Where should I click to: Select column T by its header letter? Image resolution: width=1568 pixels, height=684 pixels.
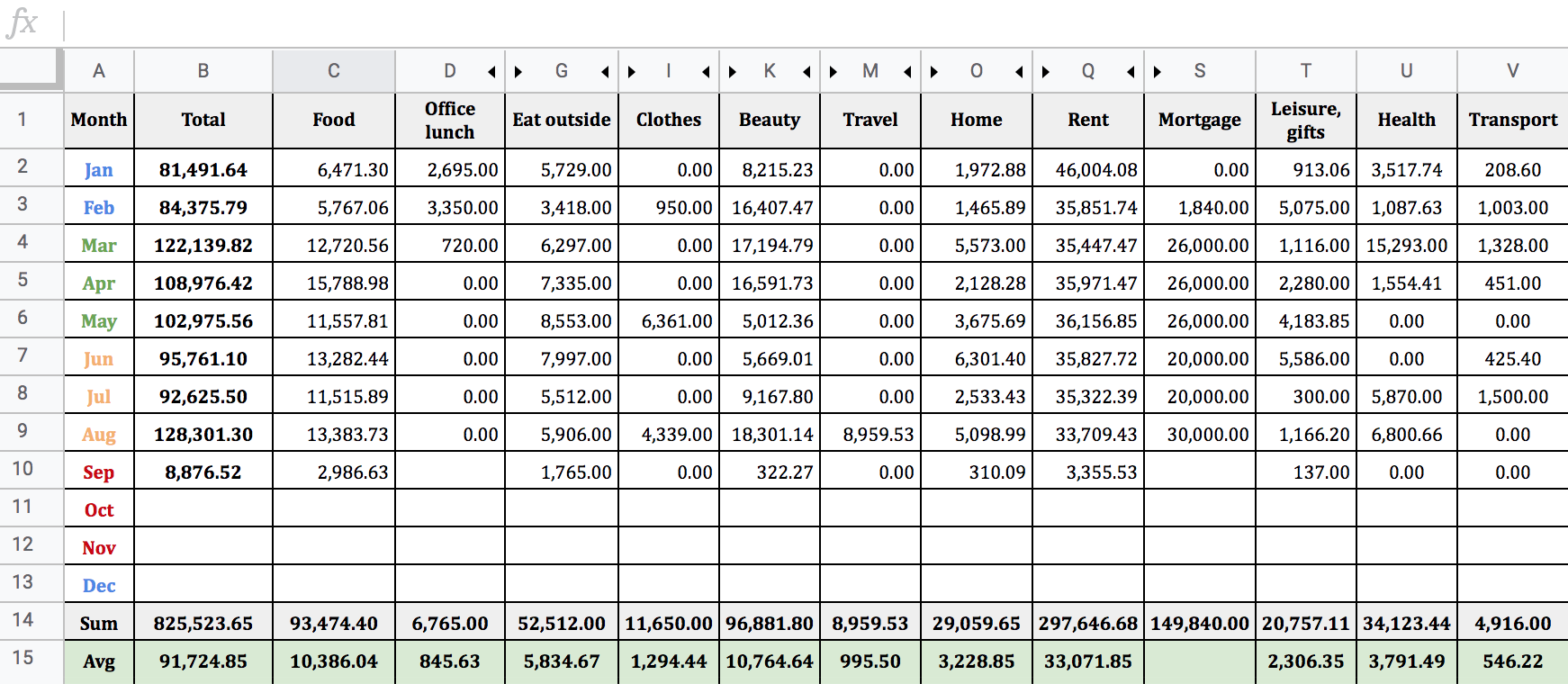1306,71
